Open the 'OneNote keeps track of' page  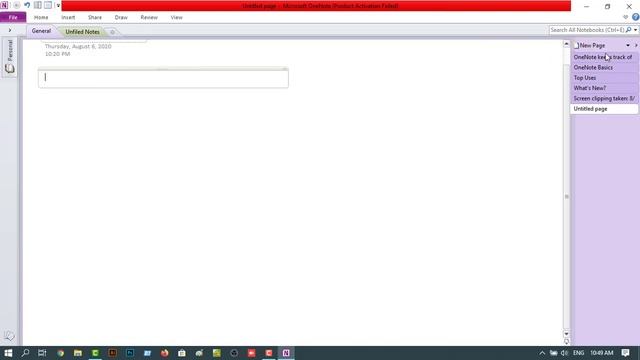click(x=604, y=57)
